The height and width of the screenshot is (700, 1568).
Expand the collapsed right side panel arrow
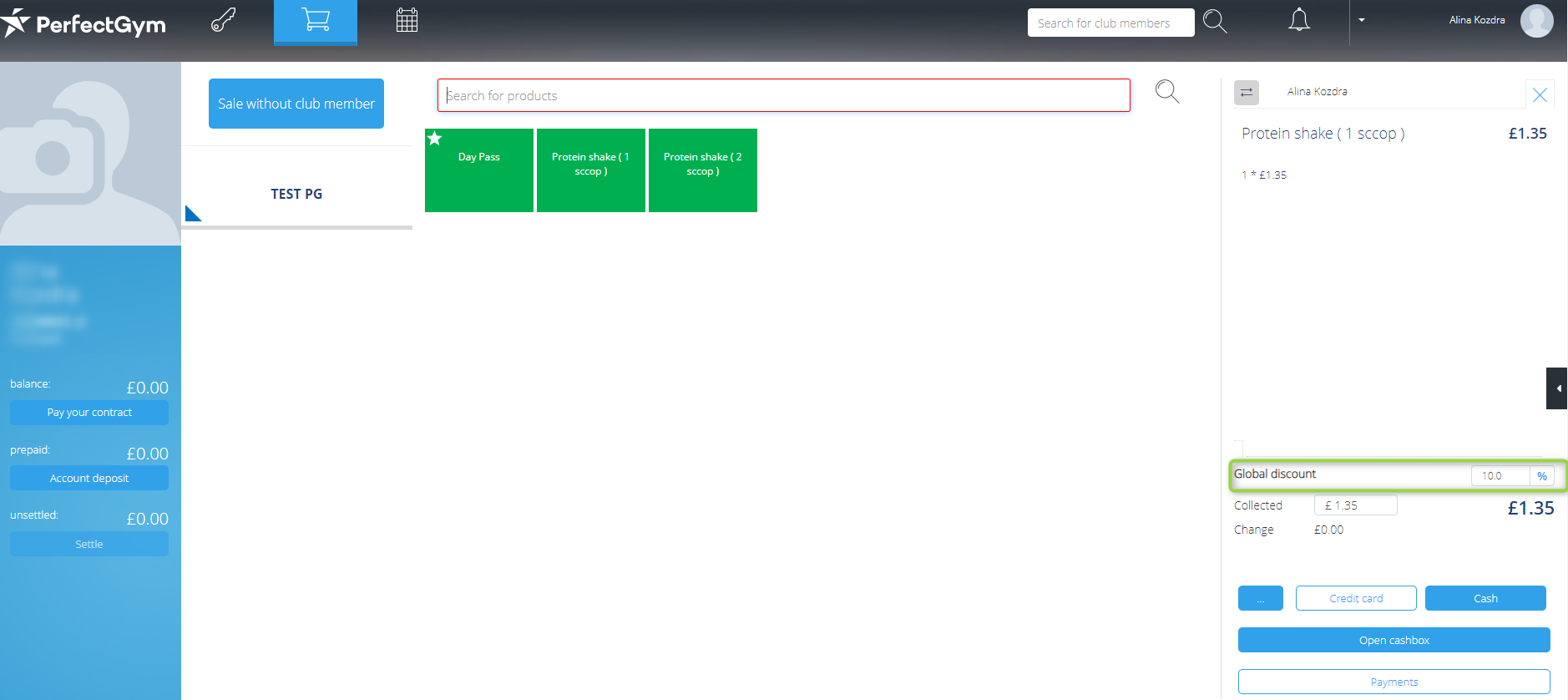pos(1557,388)
